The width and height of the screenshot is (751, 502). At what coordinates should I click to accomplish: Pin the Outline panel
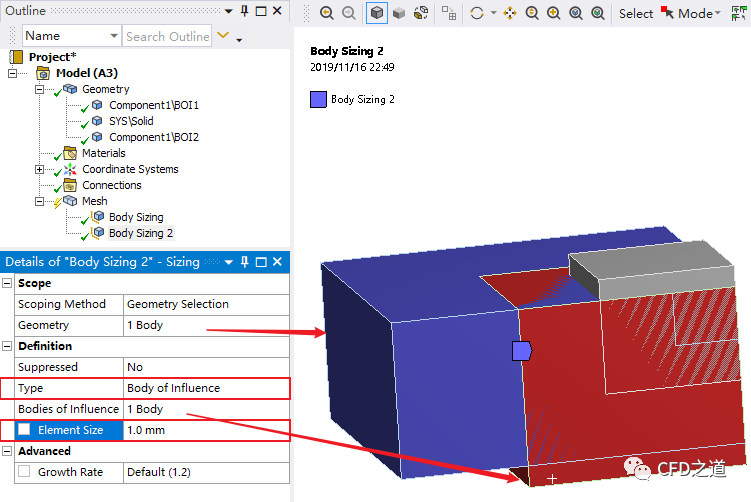point(243,11)
